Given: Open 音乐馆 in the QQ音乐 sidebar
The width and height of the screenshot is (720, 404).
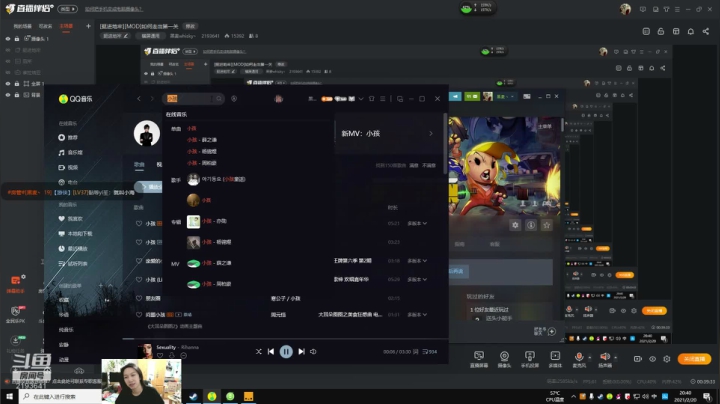Looking at the screenshot, I should click(x=70, y=152).
